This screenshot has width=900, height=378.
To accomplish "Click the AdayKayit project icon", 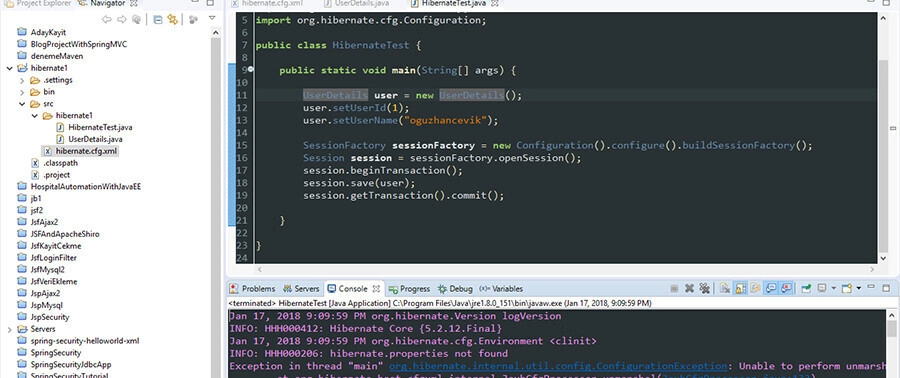I will point(22,32).
